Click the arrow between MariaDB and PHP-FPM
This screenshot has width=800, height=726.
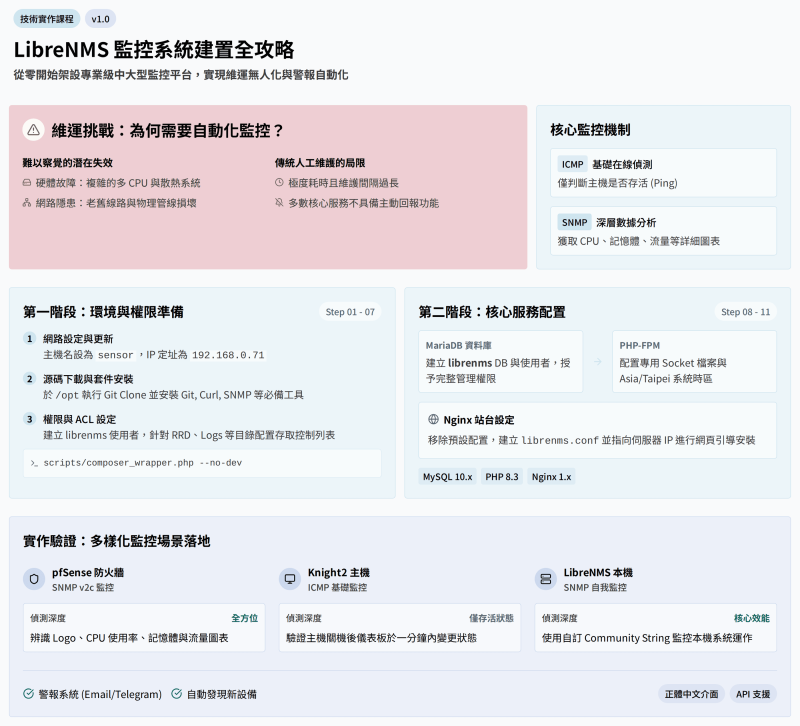click(597, 362)
